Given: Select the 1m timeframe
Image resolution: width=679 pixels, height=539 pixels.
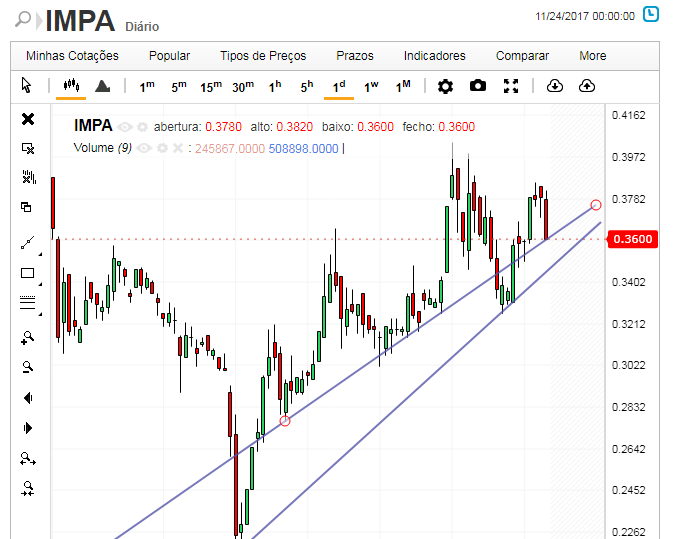Looking at the screenshot, I should pos(147,86).
